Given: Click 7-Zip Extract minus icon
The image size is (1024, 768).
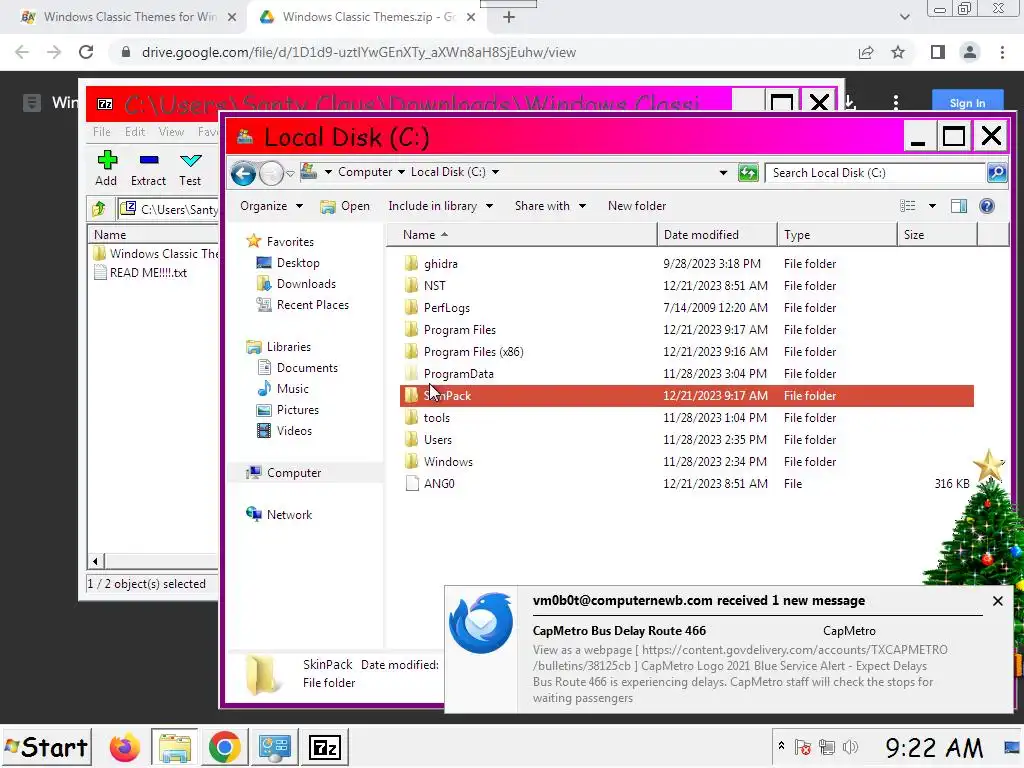Looking at the screenshot, I should coord(149,159).
